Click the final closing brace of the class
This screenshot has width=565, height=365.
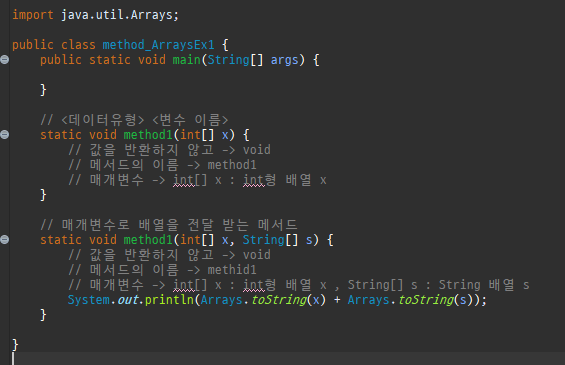pos(15,345)
